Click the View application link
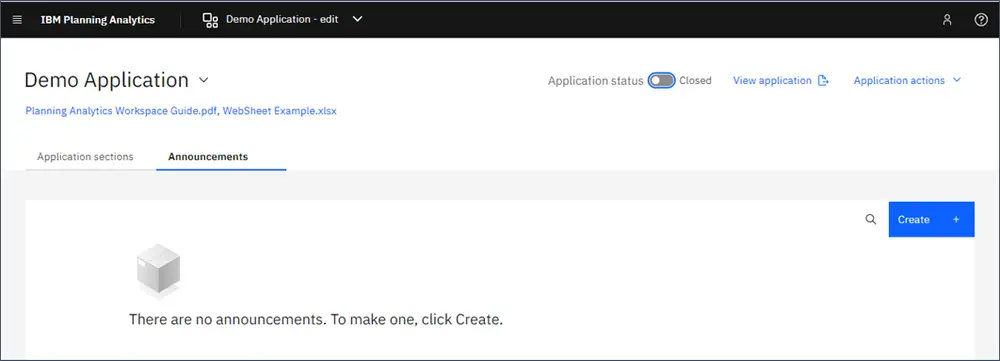The height and width of the screenshot is (361, 1000). (x=772, y=80)
